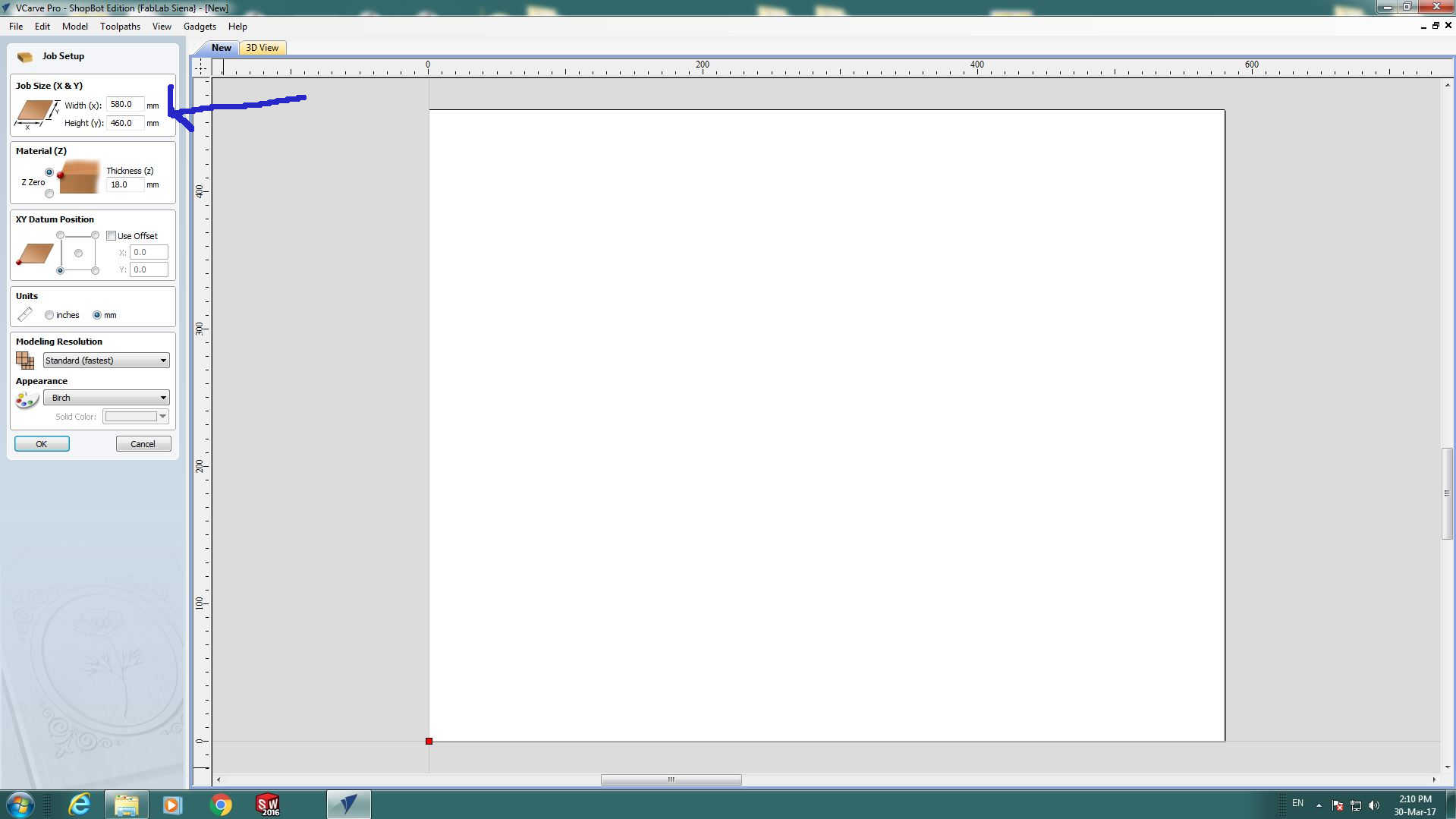This screenshot has width=1456, height=819.
Task: Open the View menu
Action: point(162,27)
